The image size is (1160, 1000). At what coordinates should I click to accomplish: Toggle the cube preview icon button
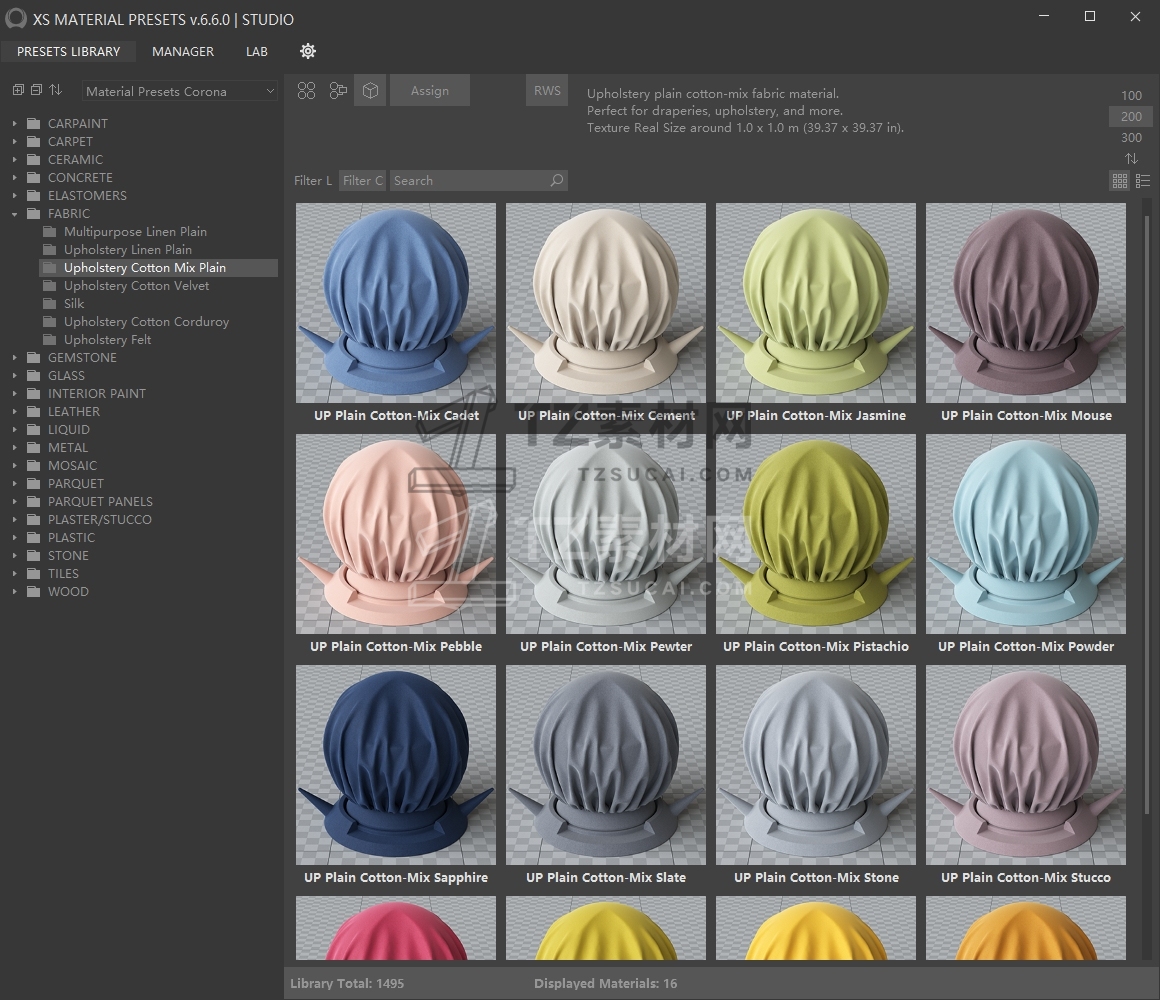pyautogui.click(x=370, y=90)
